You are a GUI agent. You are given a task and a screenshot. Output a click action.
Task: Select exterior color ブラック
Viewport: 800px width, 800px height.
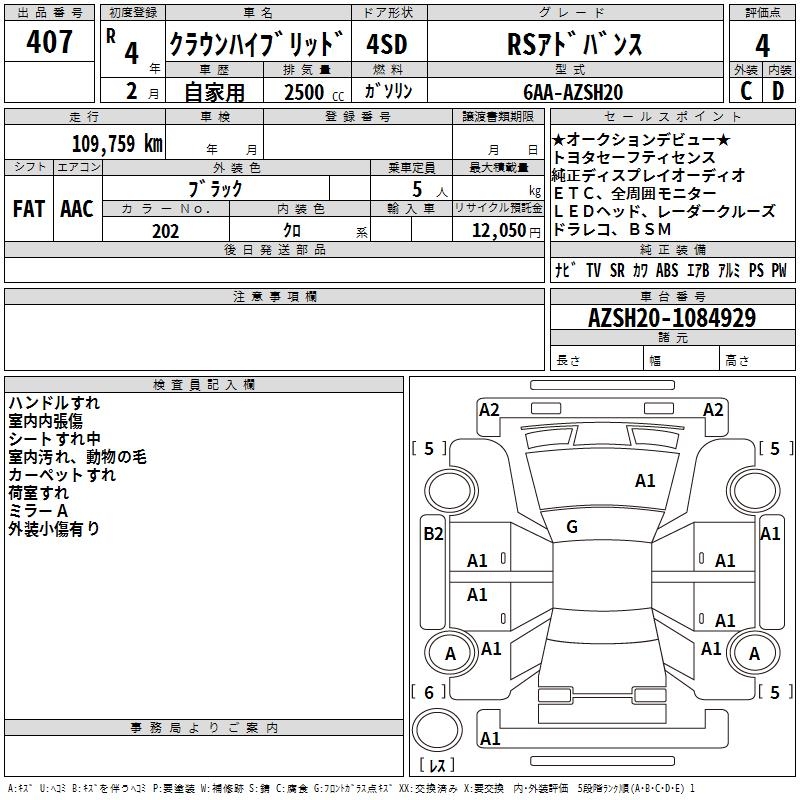coord(215,189)
